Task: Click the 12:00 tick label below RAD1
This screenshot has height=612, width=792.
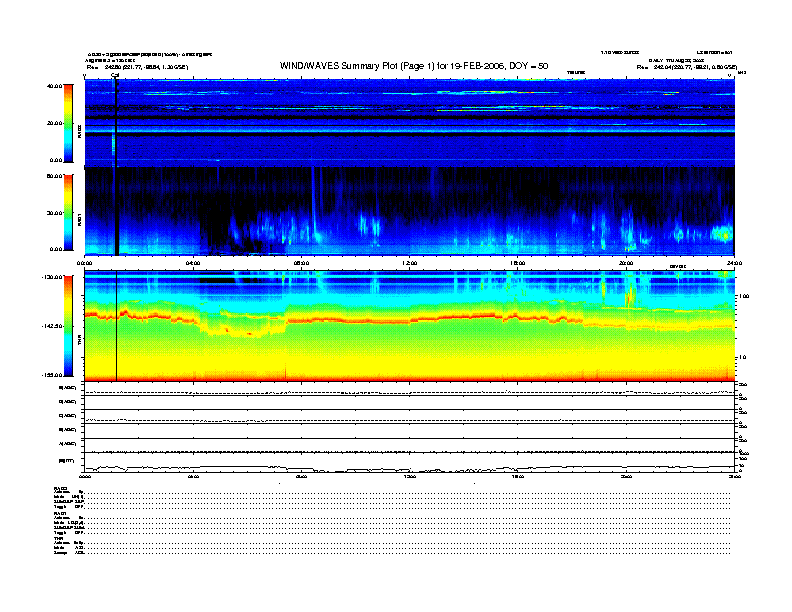Action: (x=410, y=263)
